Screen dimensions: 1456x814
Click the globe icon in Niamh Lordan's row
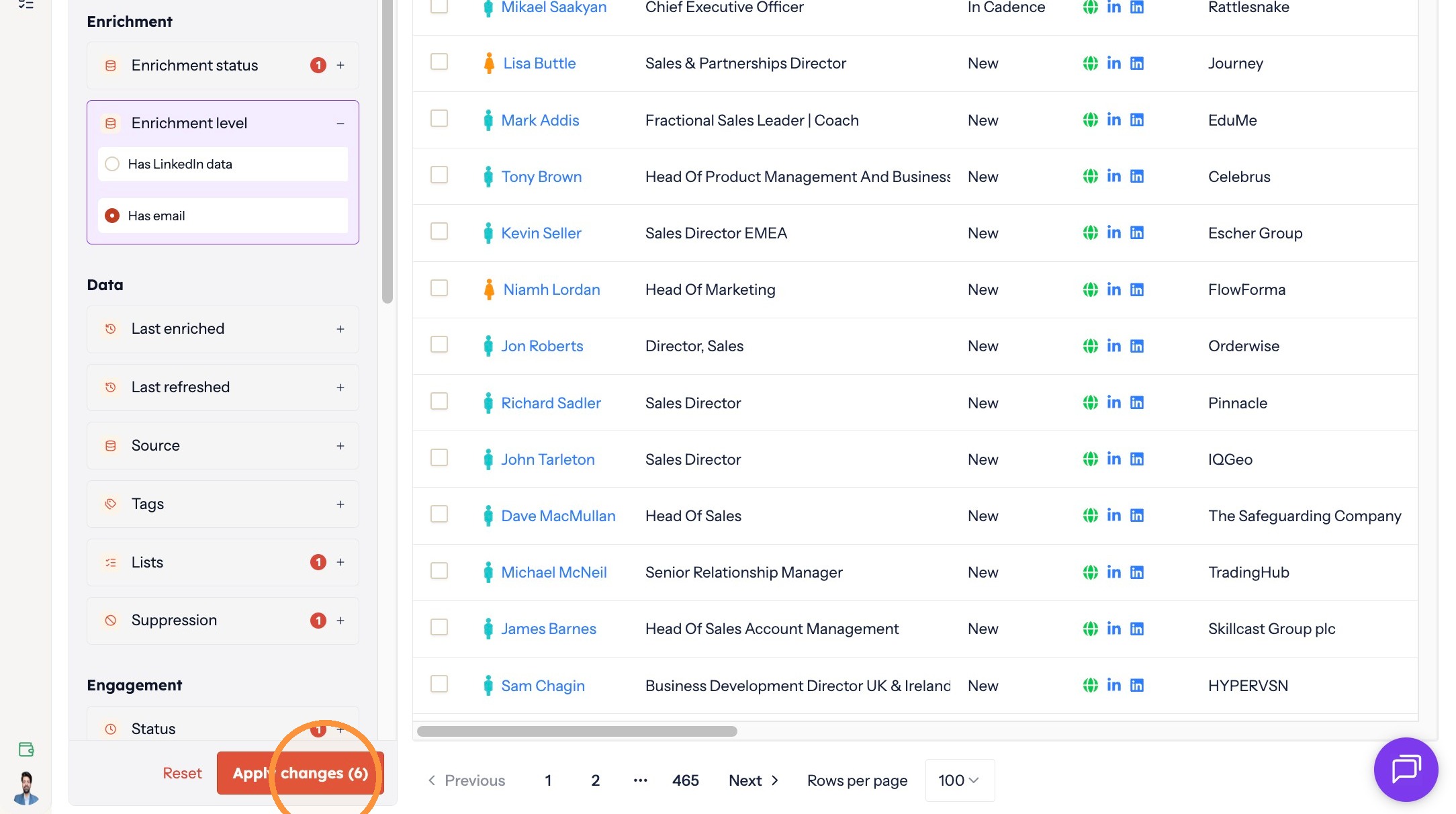pyautogui.click(x=1090, y=289)
